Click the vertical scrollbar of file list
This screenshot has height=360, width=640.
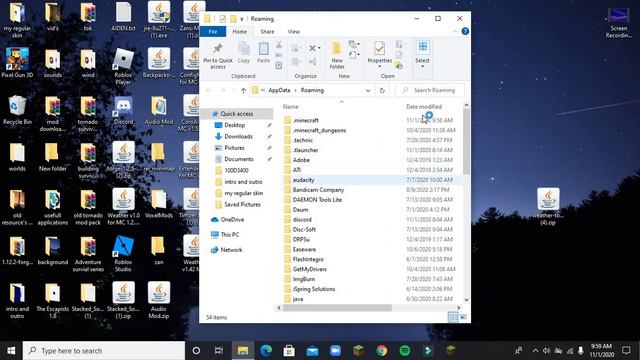(466, 143)
